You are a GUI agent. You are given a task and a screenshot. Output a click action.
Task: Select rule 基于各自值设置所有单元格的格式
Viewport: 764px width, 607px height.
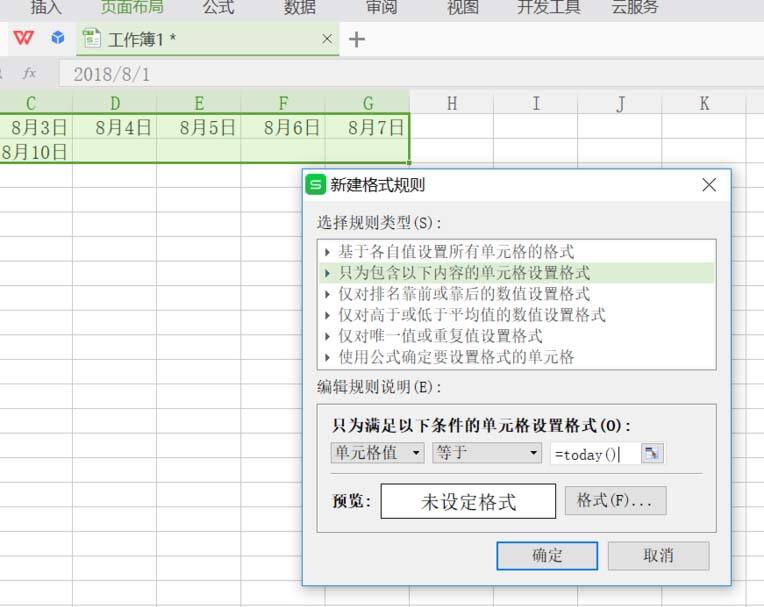[x=517, y=251]
